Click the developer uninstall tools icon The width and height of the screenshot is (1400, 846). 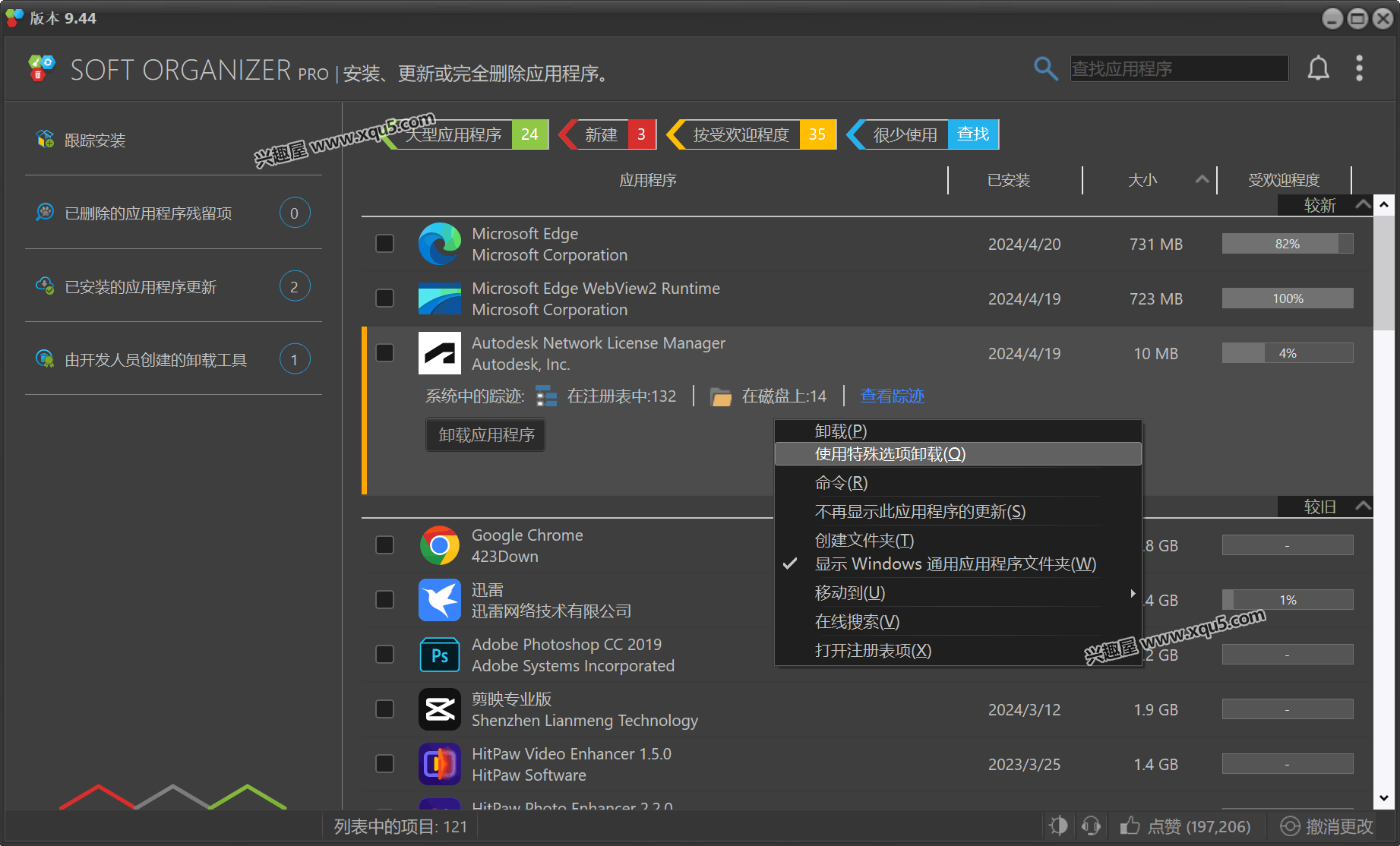pos(45,359)
